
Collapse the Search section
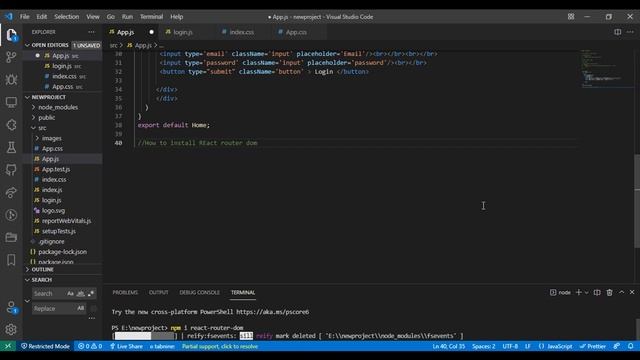(27, 280)
